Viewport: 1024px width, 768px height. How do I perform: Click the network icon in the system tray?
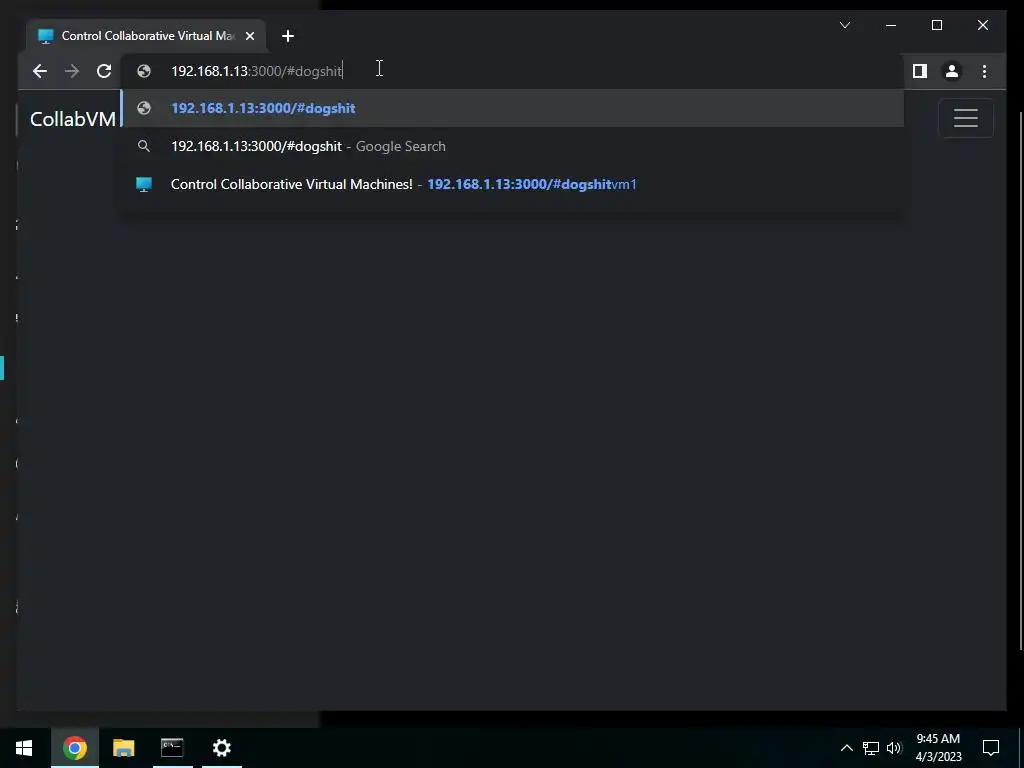pyautogui.click(x=871, y=748)
